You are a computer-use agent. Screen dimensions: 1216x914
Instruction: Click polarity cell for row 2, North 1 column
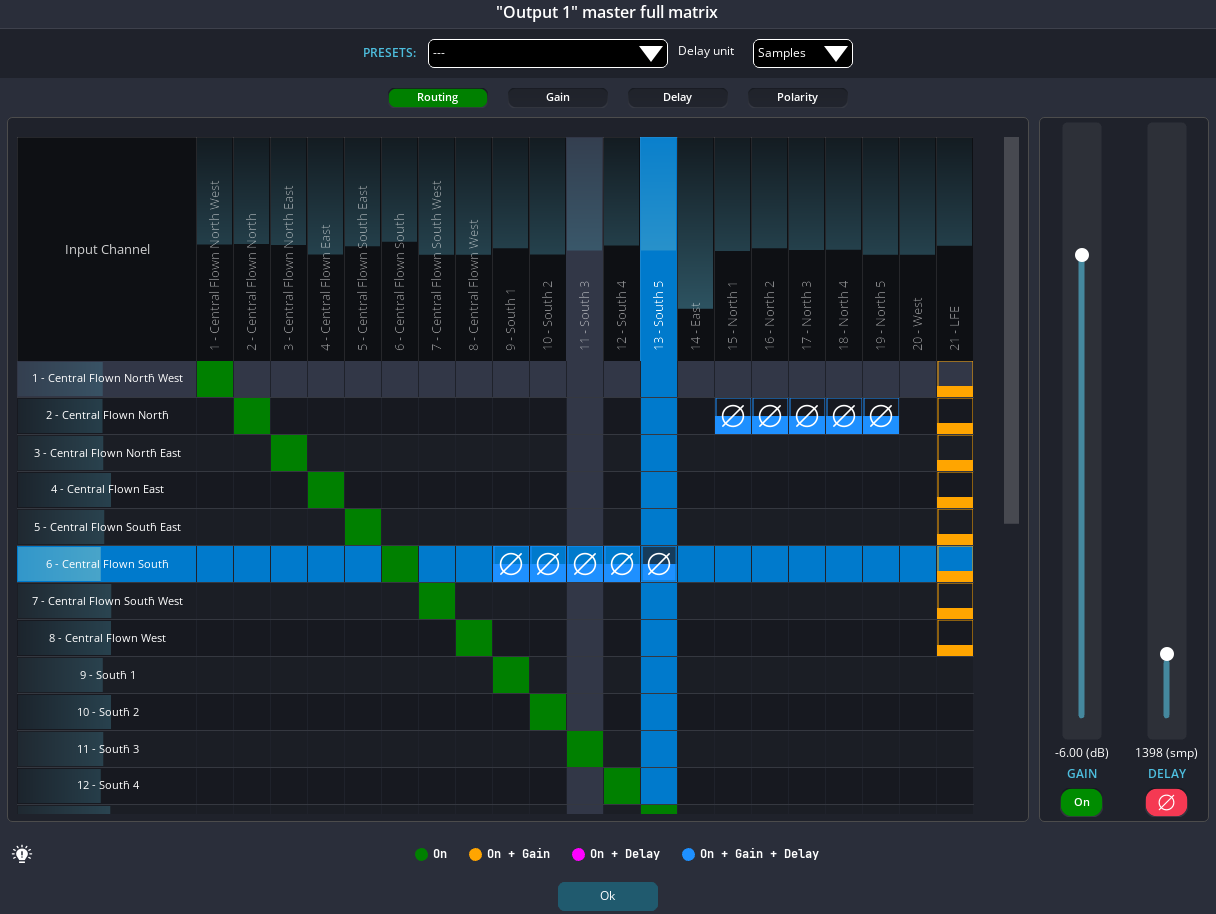click(733, 416)
